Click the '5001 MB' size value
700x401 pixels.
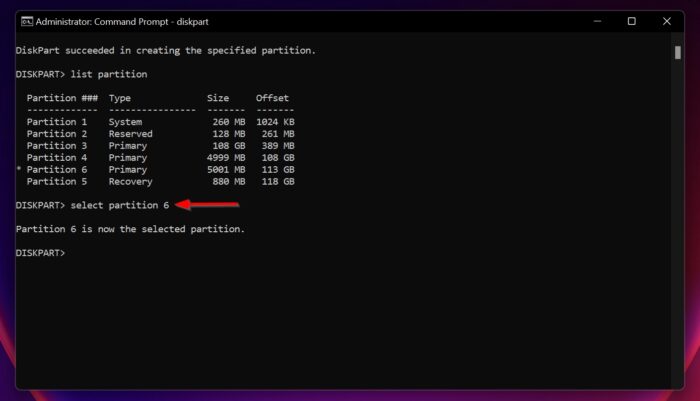pos(226,169)
